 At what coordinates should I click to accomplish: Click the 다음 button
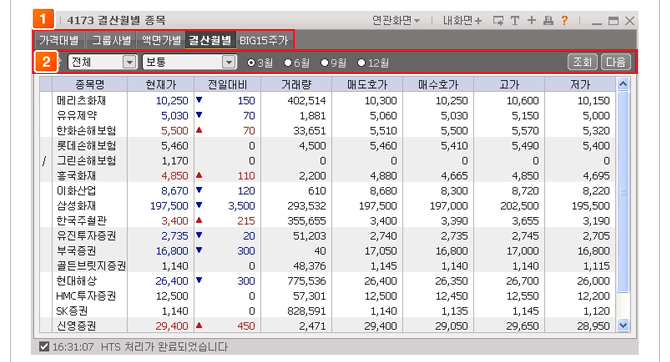click(616, 62)
